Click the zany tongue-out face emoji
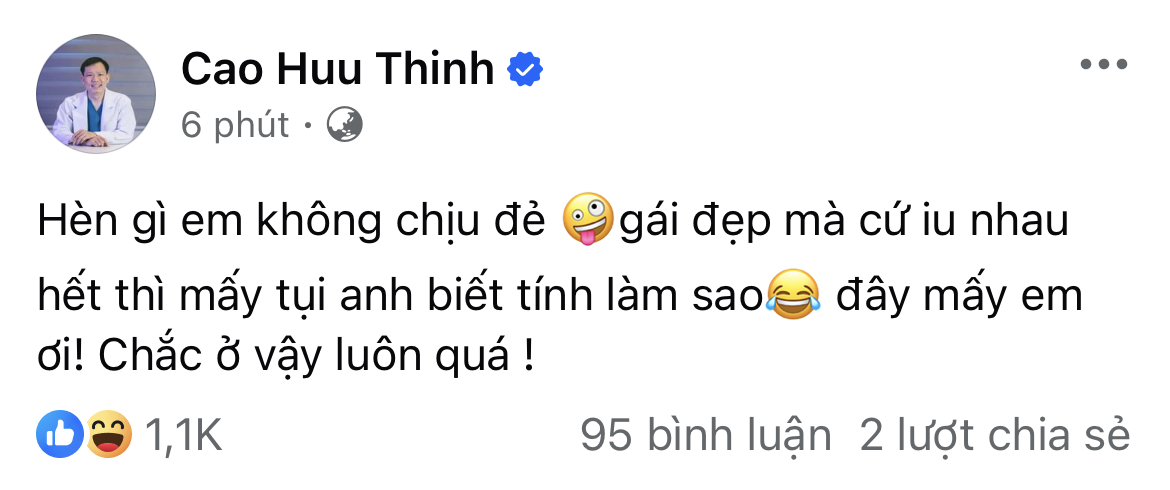This screenshot has width=1170, height=490. (x=588, y=221)
